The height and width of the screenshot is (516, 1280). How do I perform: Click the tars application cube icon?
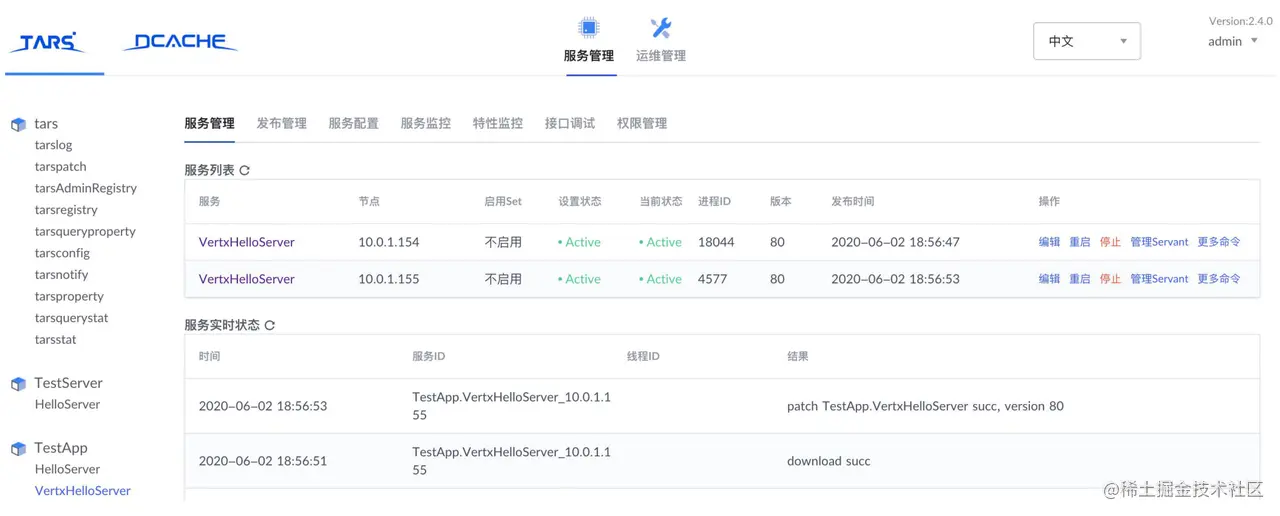[18, 125]
